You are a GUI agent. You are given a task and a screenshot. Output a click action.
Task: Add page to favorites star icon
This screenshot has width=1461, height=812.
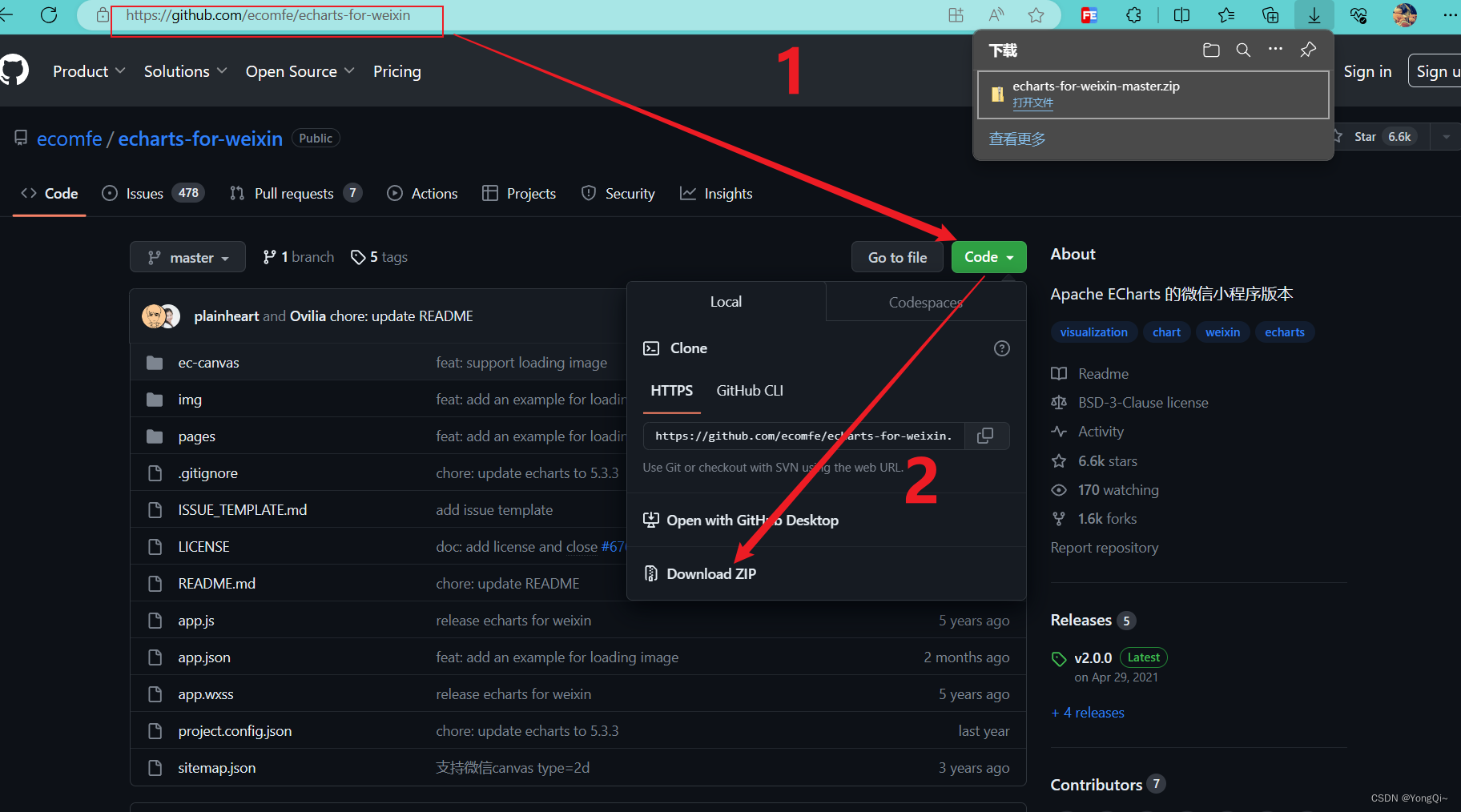(x=1036, y=15)
